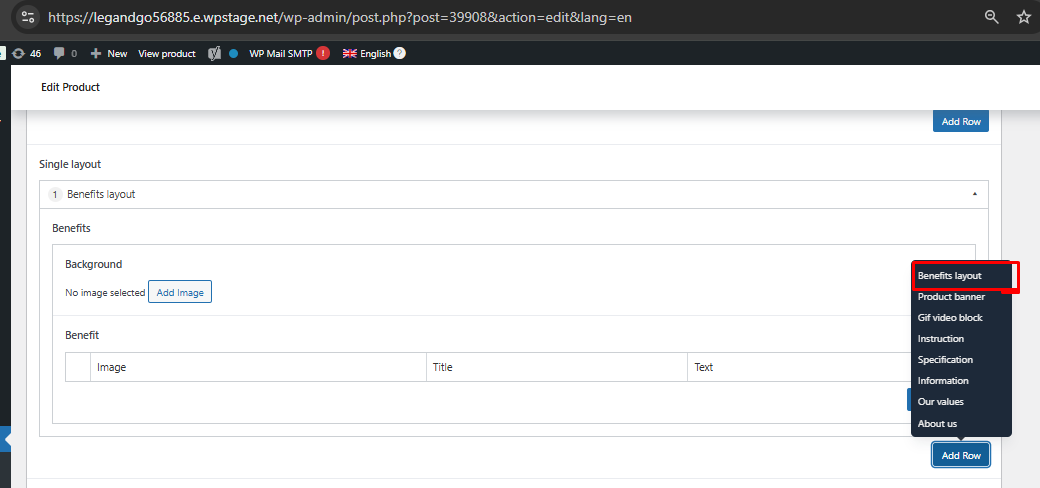Select the Instruction layout option
This screenshot has width=1040, height=488.
pos(940,339)
